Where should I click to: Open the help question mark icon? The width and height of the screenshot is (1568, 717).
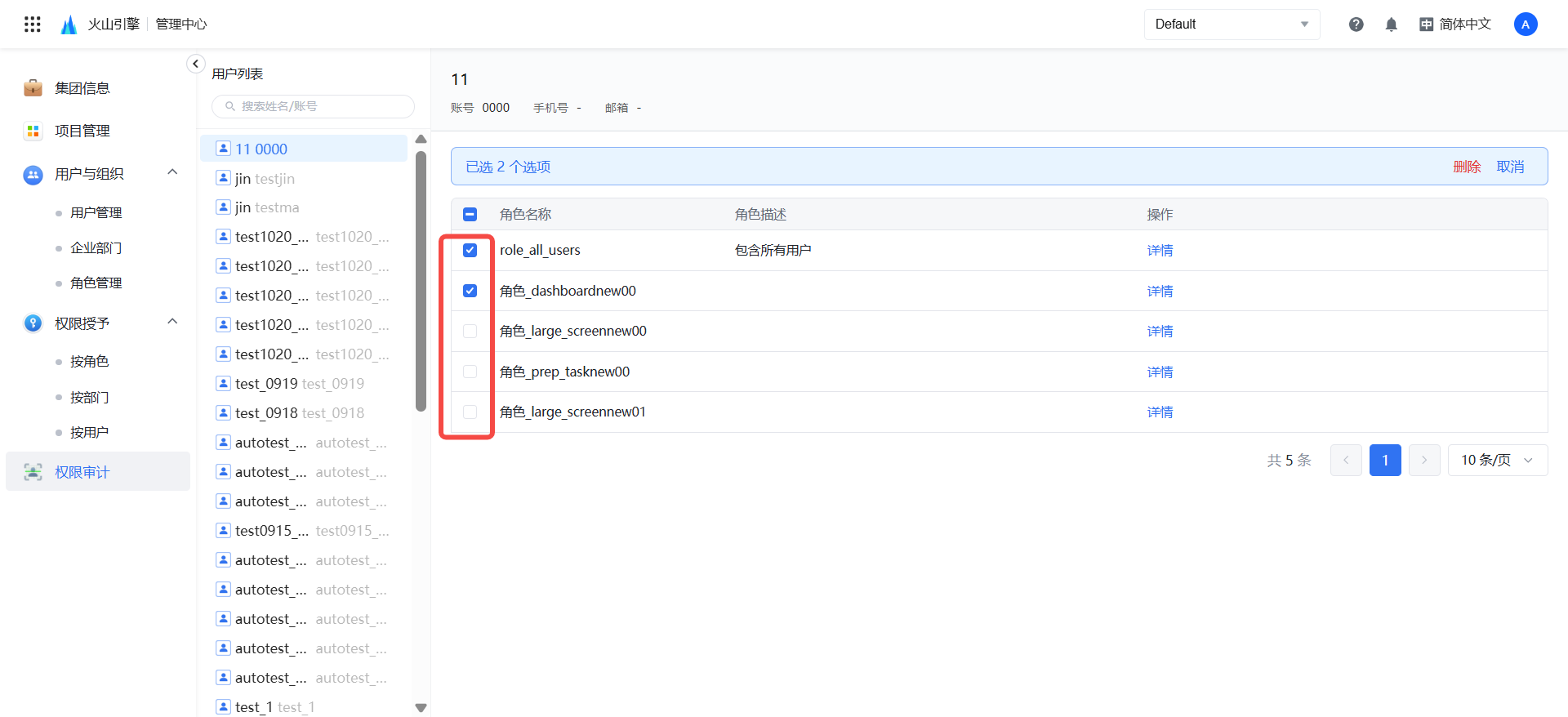click(1356, 24)
